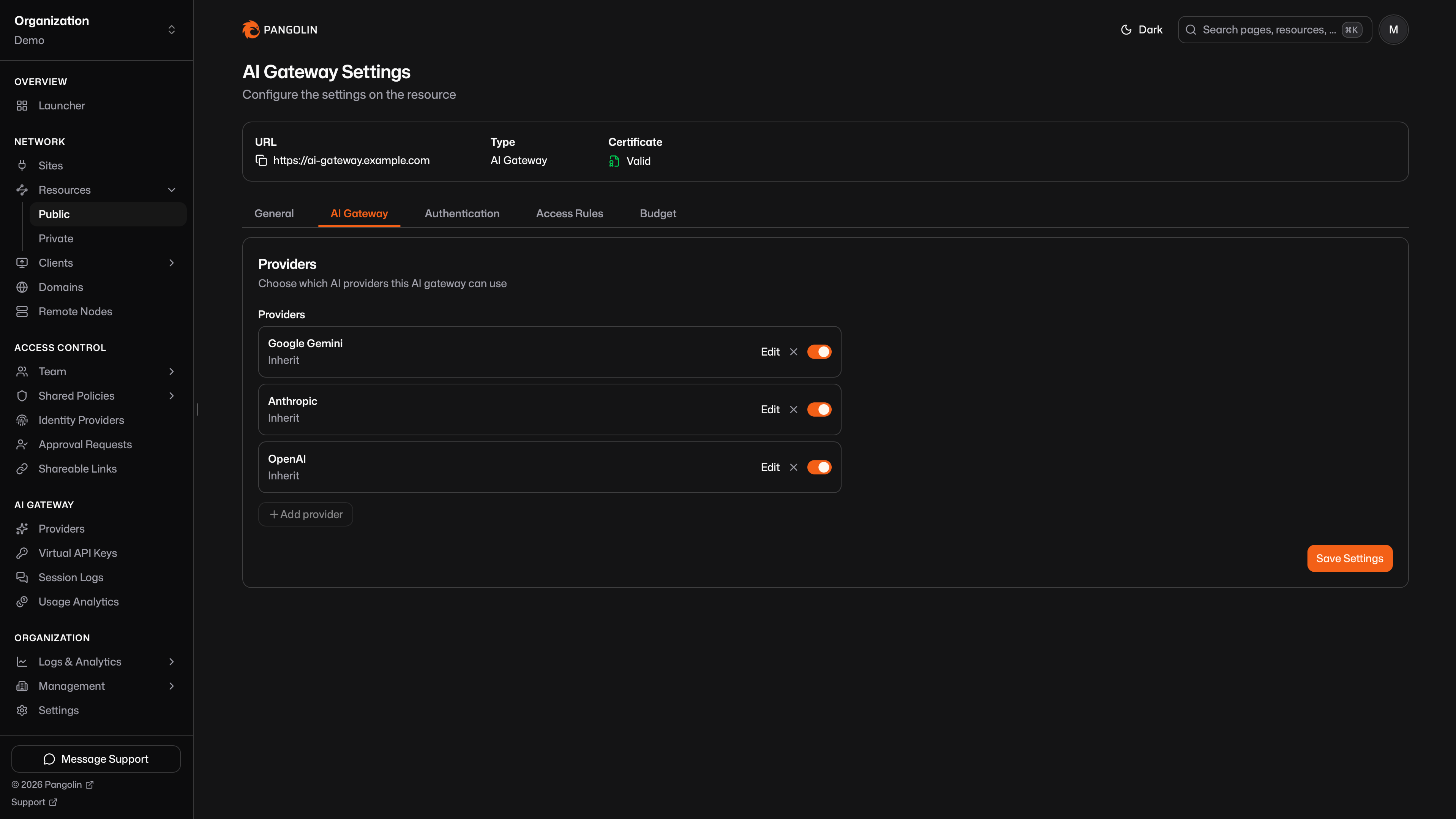1456x819 pixels.
Task: Click the Remote Nodes server icon
Action: tap(22, 311)
